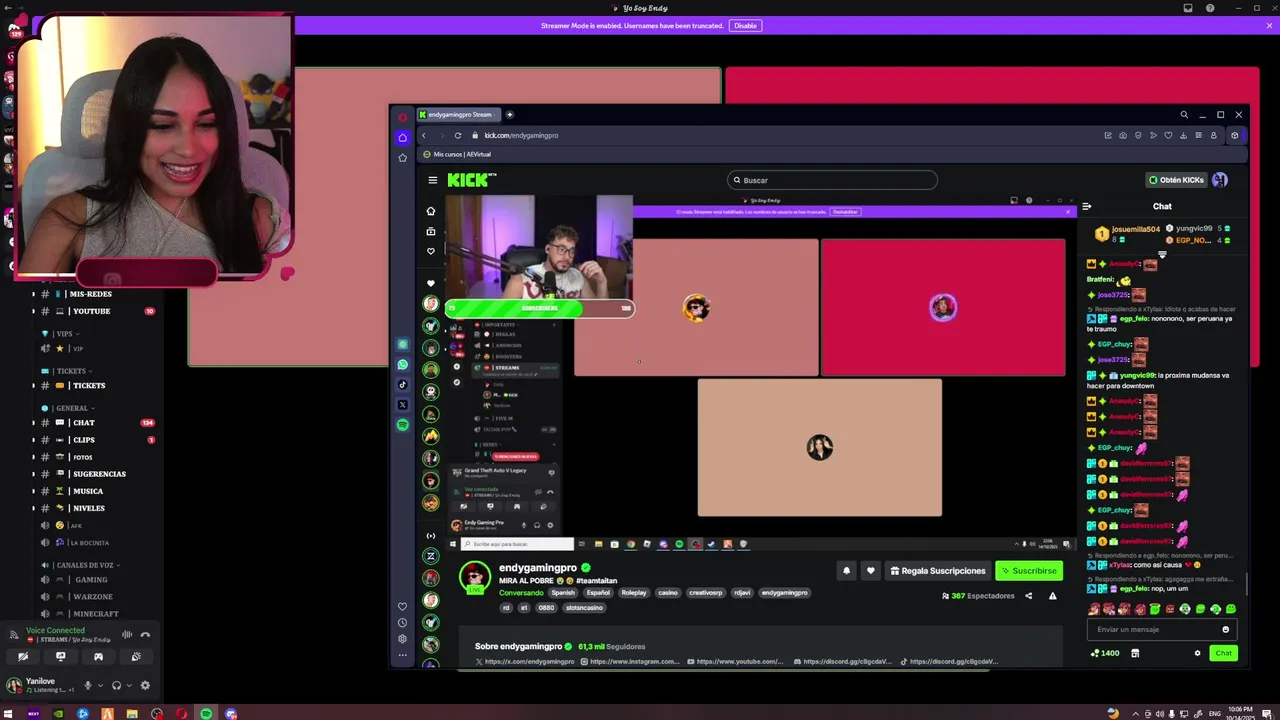Join the LA BOCINITA voice channel
Image resolution: width=1280 pixels, height=720 pixels.
coord(92,542)
